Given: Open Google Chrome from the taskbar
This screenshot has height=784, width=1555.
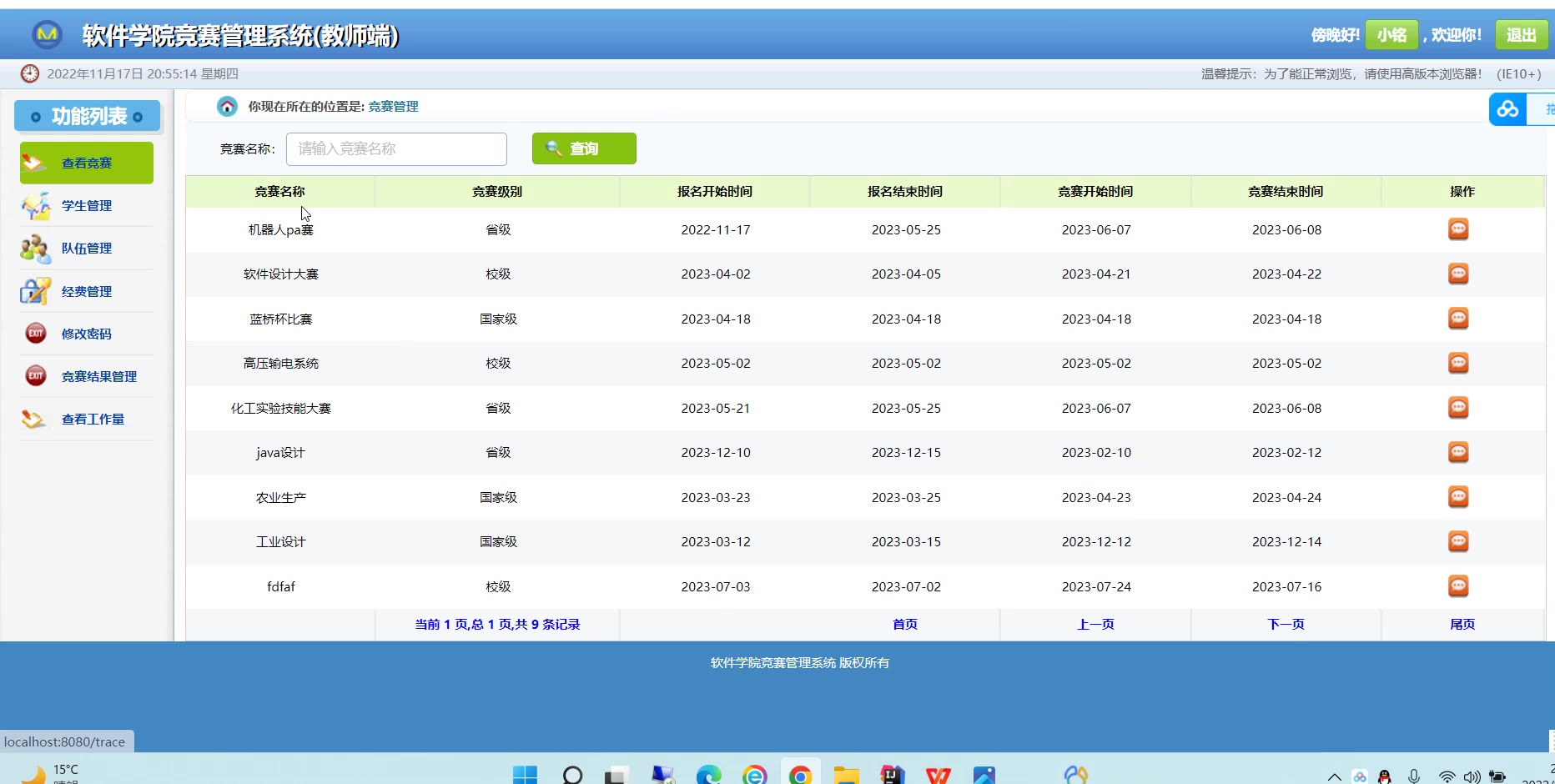Looking at the screenshot, I should click(800, 775).
